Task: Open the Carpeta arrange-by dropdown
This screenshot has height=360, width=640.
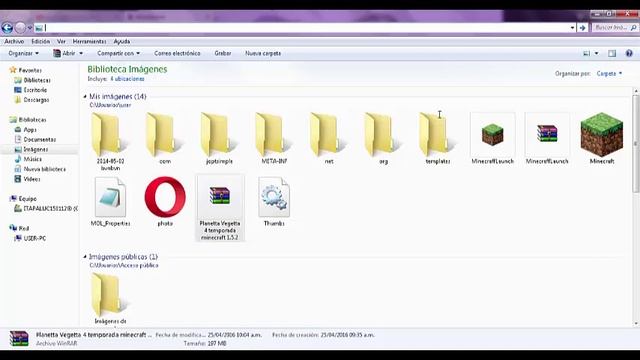Action: [x=609, y=73]
